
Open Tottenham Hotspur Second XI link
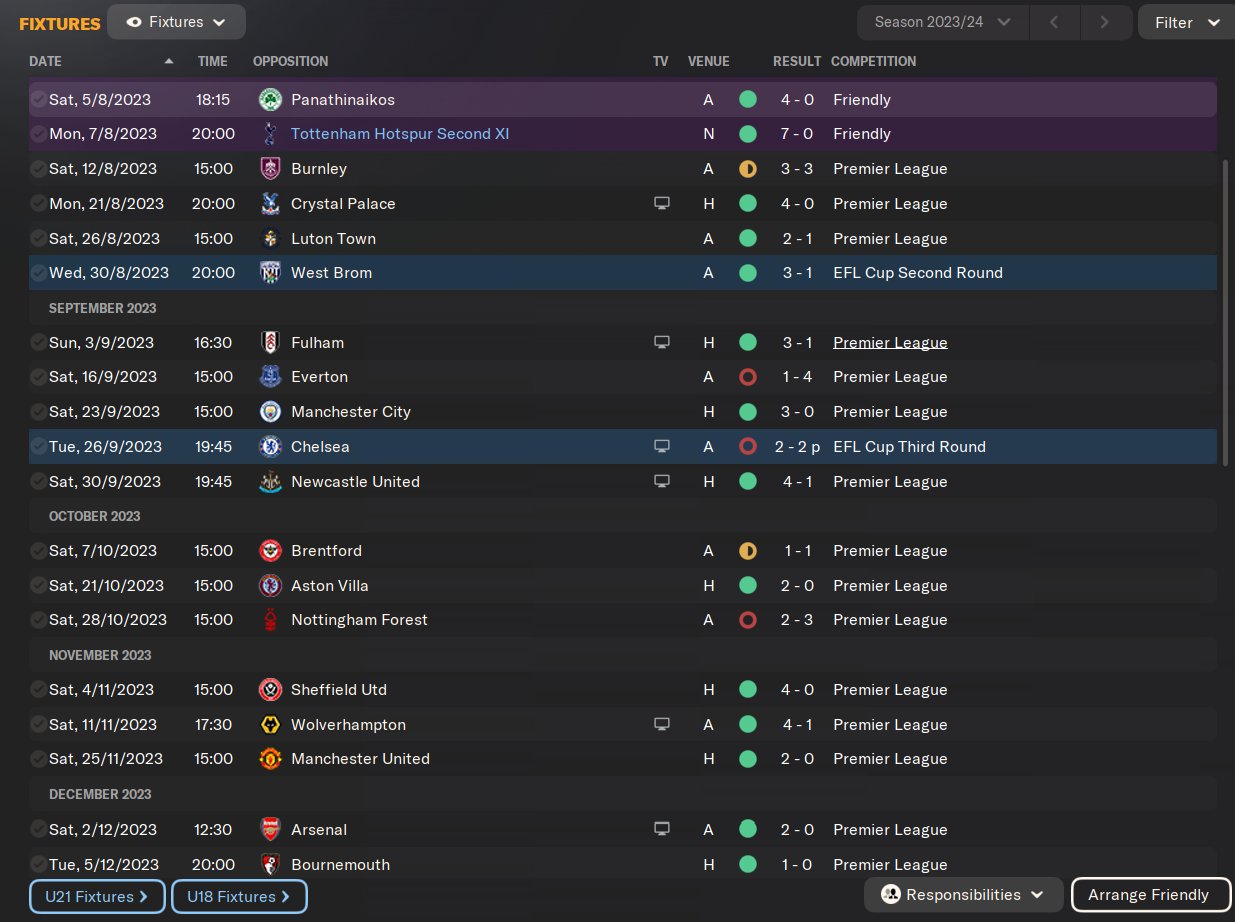pos(400,134)
